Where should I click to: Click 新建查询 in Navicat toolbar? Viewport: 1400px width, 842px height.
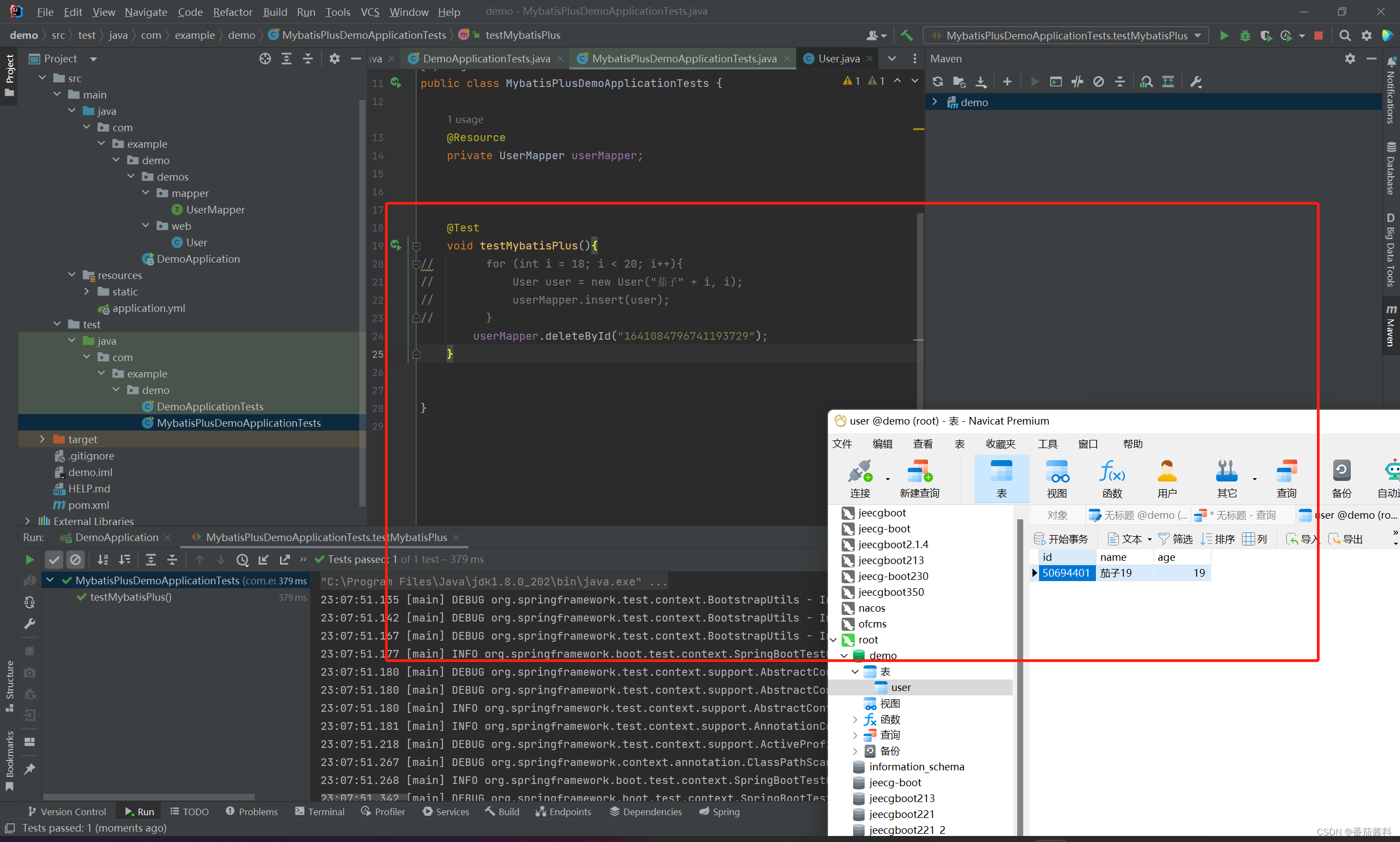pyautogui.click(x=919, y=479)
